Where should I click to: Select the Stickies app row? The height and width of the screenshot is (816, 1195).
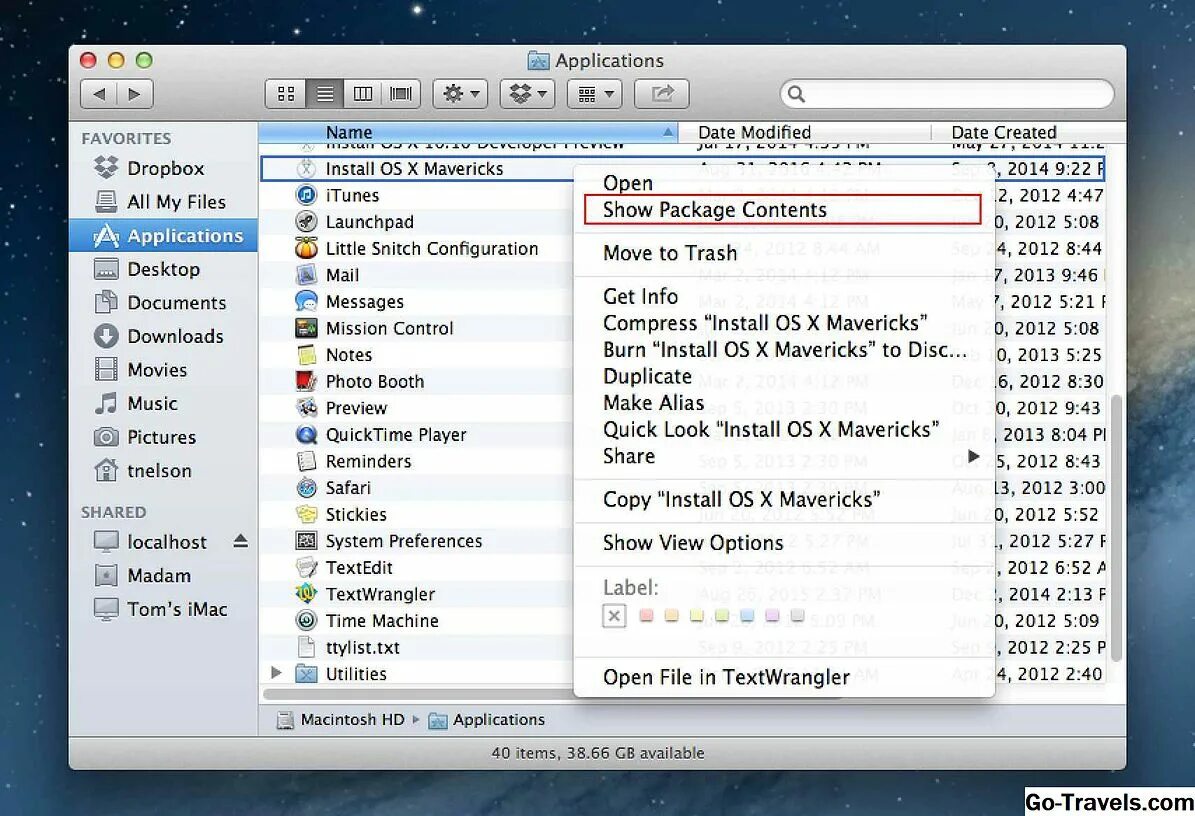click(x=416, y=515)
